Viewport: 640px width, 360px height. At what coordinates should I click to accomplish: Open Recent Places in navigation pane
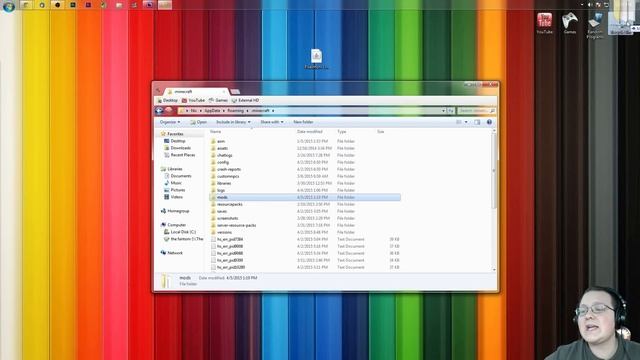(x=180, y=155)
